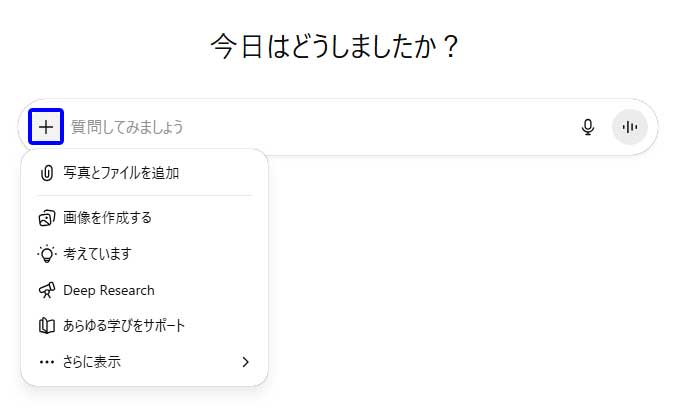This screenshot has height=411, width=674.
Task: Enable the 考えています option
Action: [97, 254]
